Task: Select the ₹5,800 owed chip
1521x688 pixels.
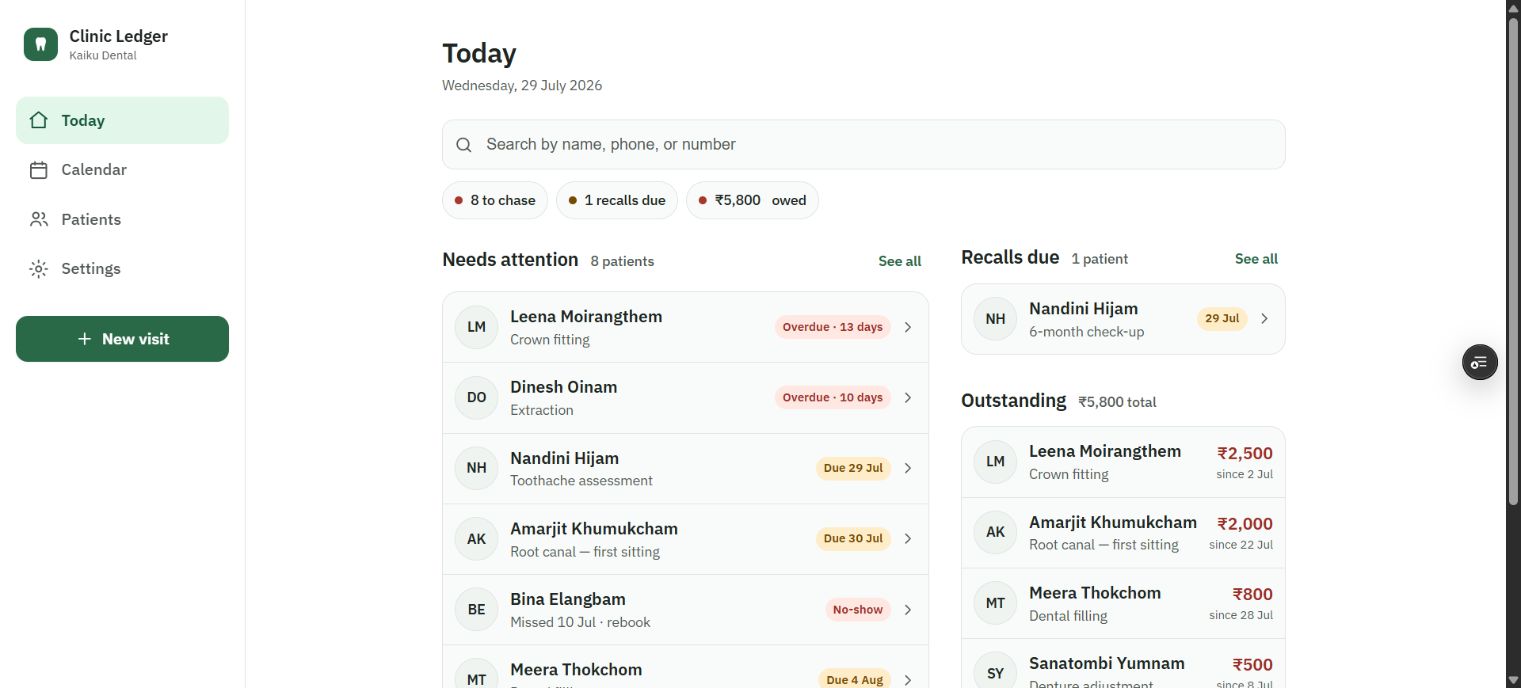Action: [752, 200]
